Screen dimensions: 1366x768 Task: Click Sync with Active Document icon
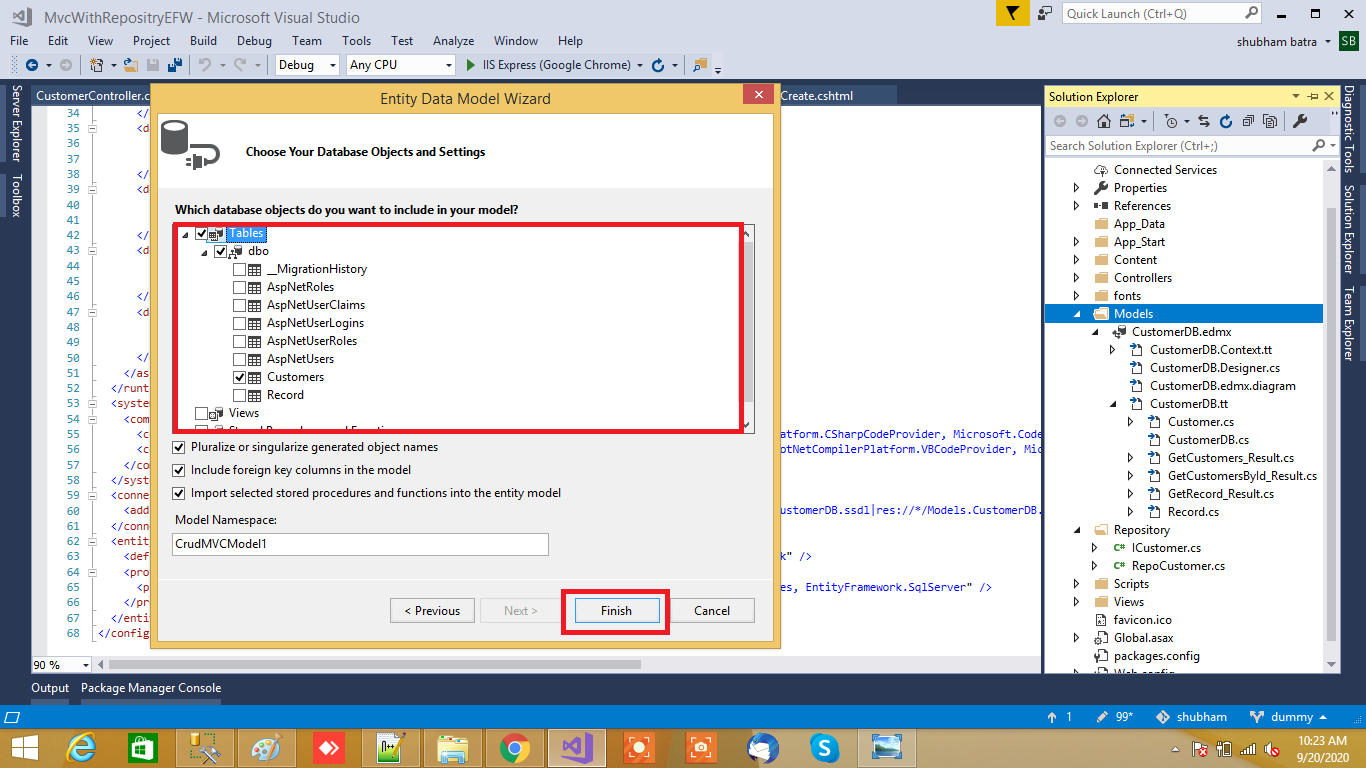coord(1202,121)
